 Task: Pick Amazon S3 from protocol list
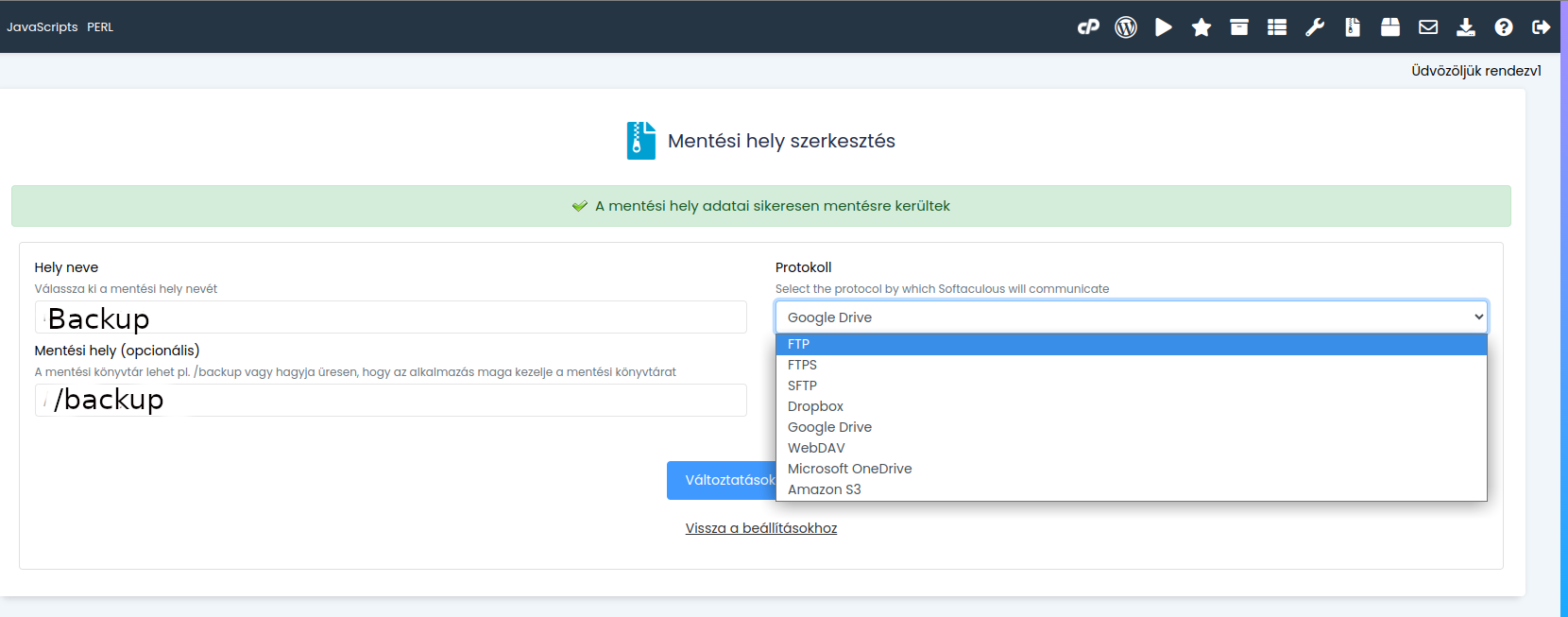pos(1132,489)
